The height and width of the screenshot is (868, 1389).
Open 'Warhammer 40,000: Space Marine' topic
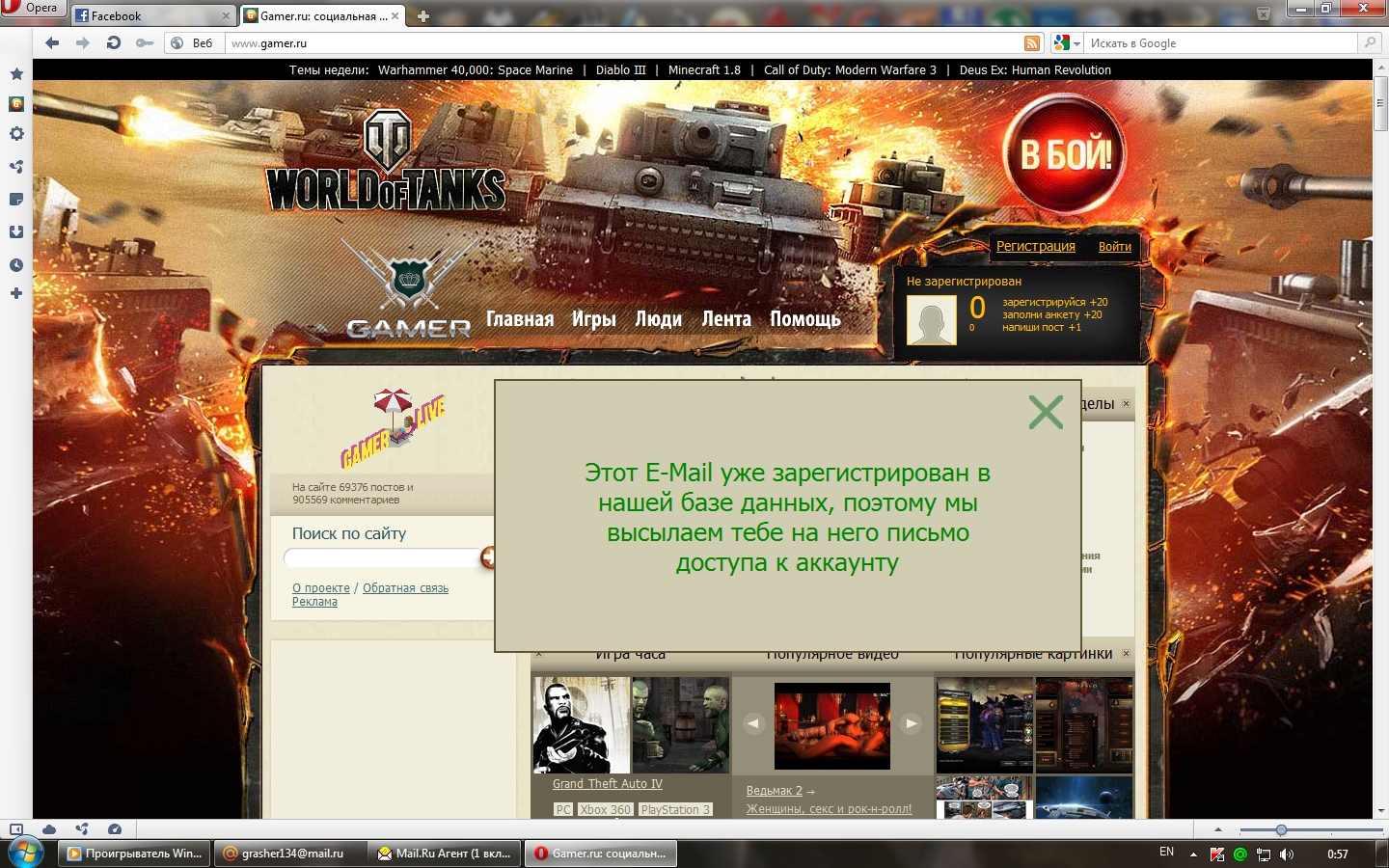pyautogui.click(x=476, y=70)
